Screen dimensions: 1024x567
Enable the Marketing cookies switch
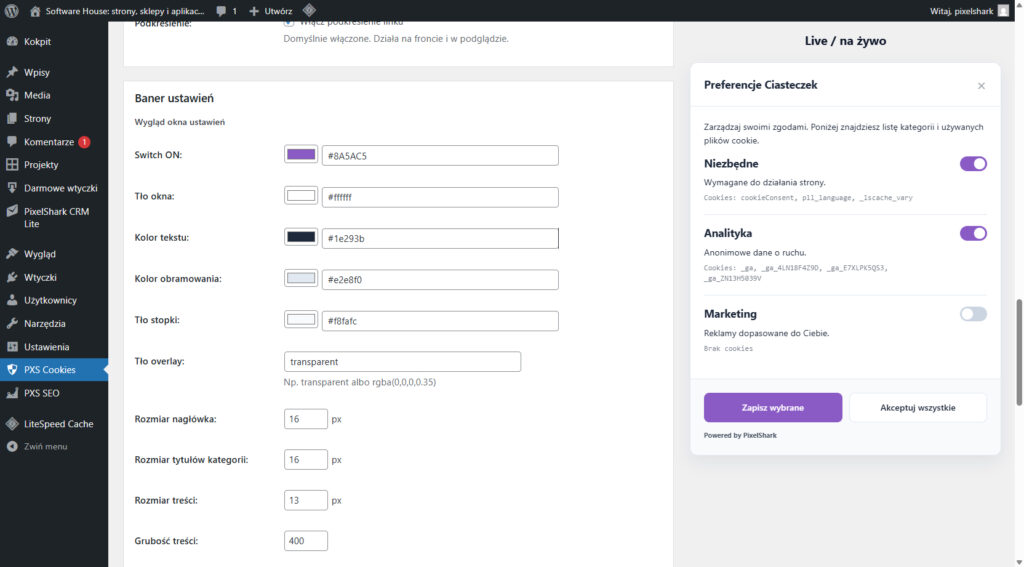click(x=973, y=314)
